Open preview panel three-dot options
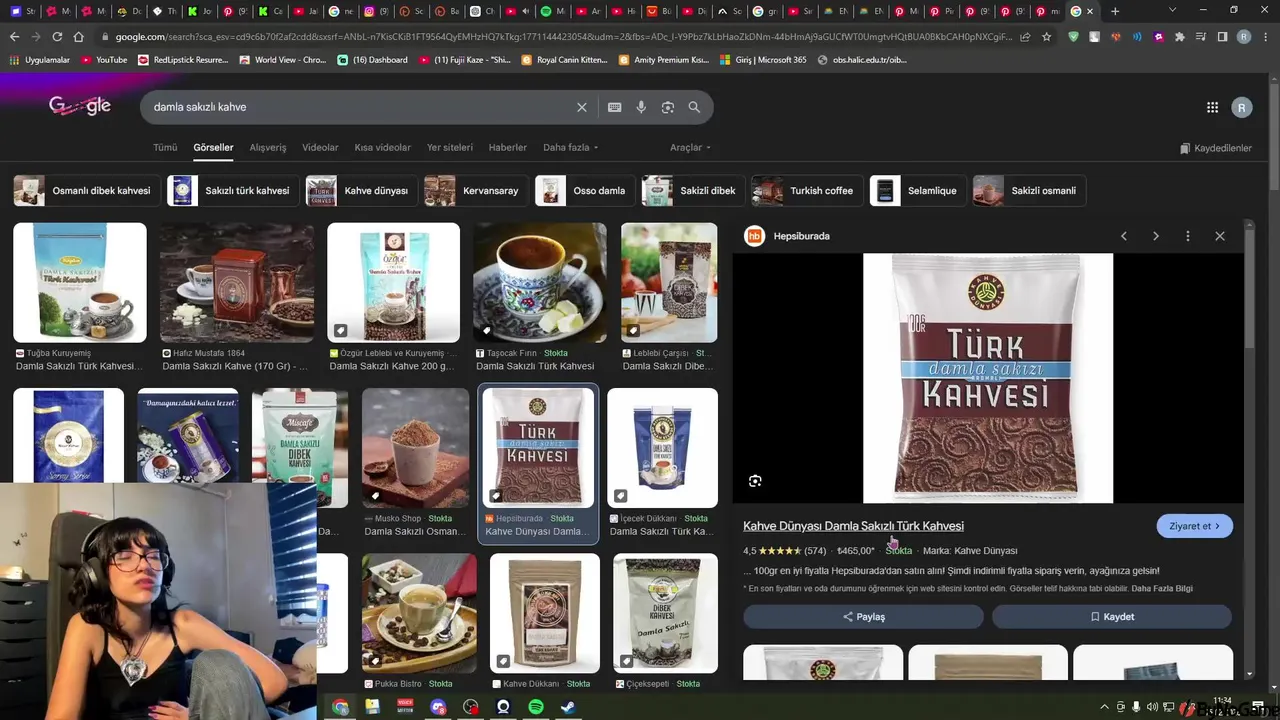The height and width of the screenshot is (720, 1280). tap(1188, 236)
